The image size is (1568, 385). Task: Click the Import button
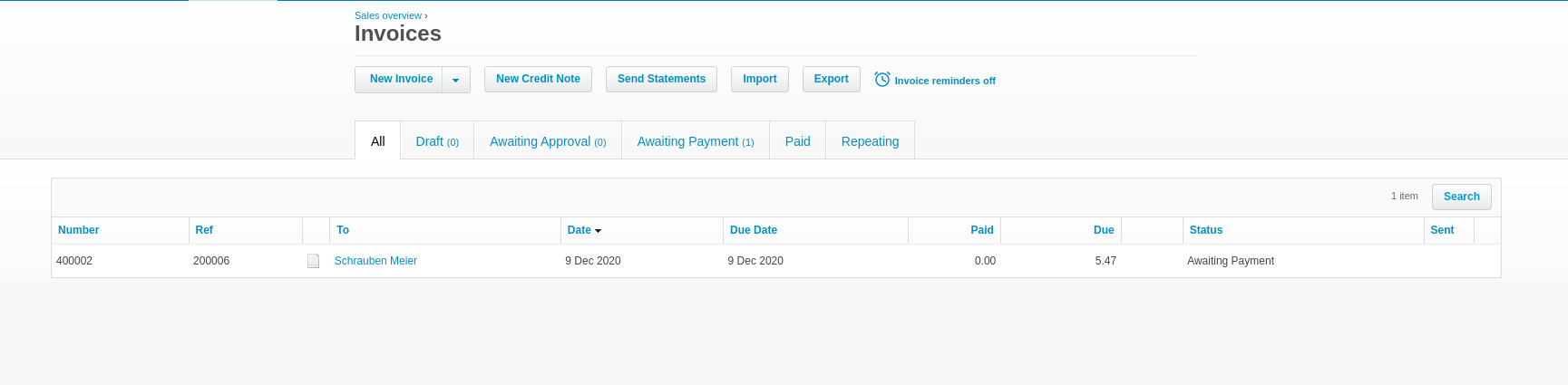(759, 80)
